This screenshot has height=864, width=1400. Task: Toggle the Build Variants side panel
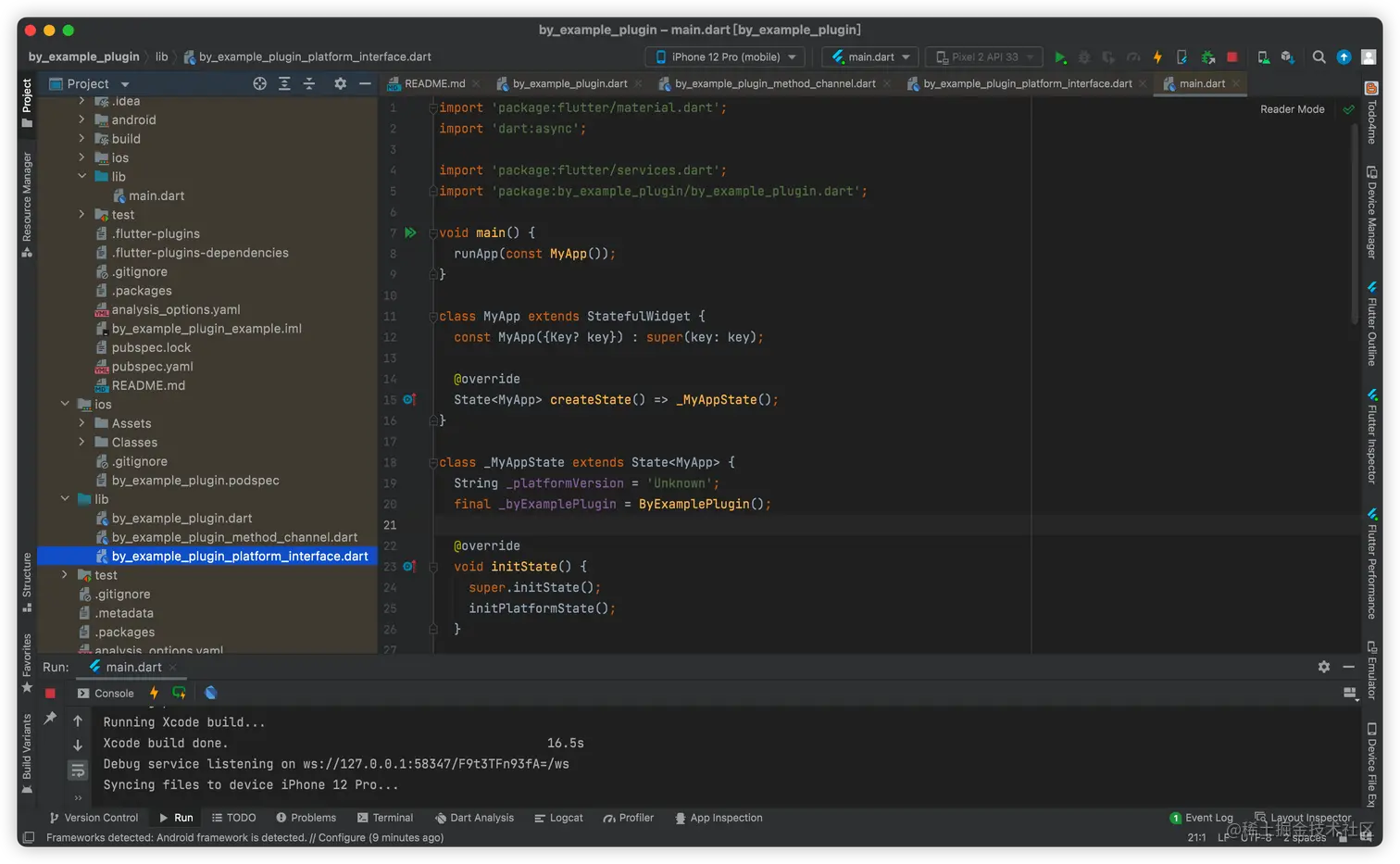coord(27,753)
